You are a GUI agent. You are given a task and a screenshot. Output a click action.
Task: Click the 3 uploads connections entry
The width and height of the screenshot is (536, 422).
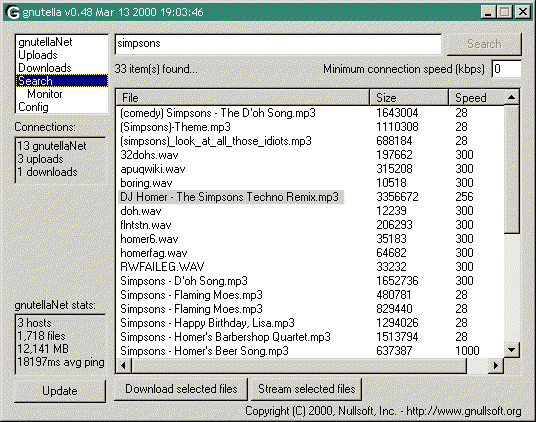coord(40,159)
